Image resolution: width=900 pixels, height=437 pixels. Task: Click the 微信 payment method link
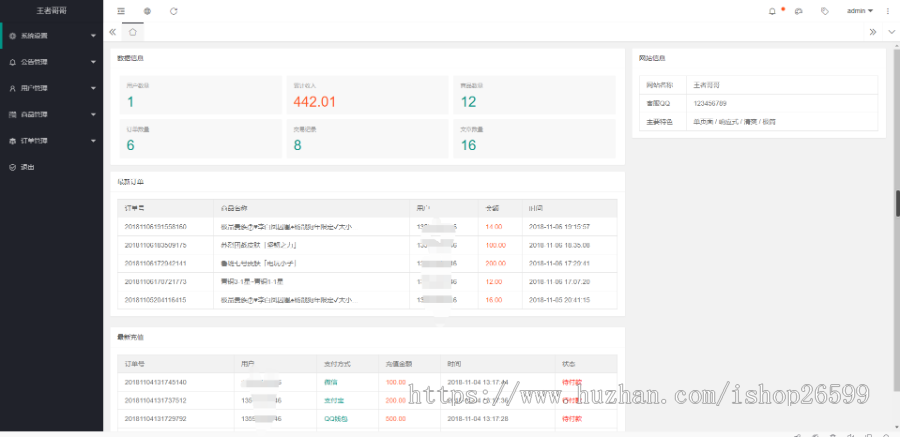click(330, 382)
